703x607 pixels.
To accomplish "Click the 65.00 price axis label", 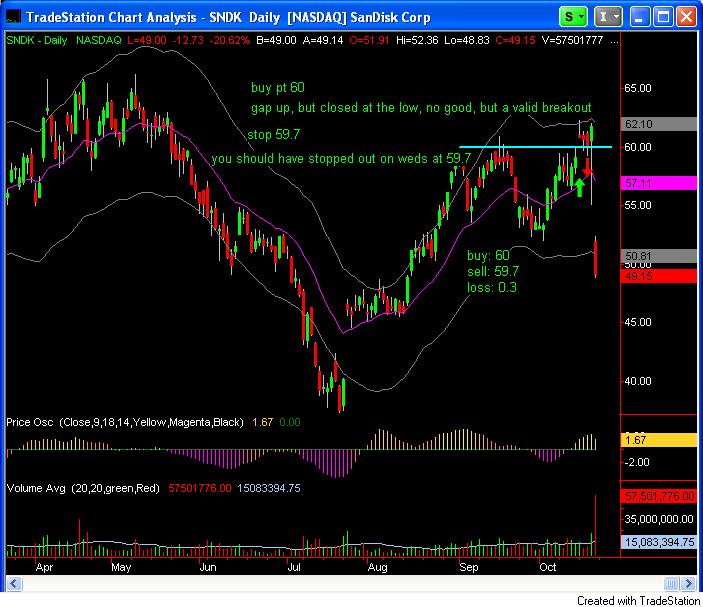I will click(638, 88).
